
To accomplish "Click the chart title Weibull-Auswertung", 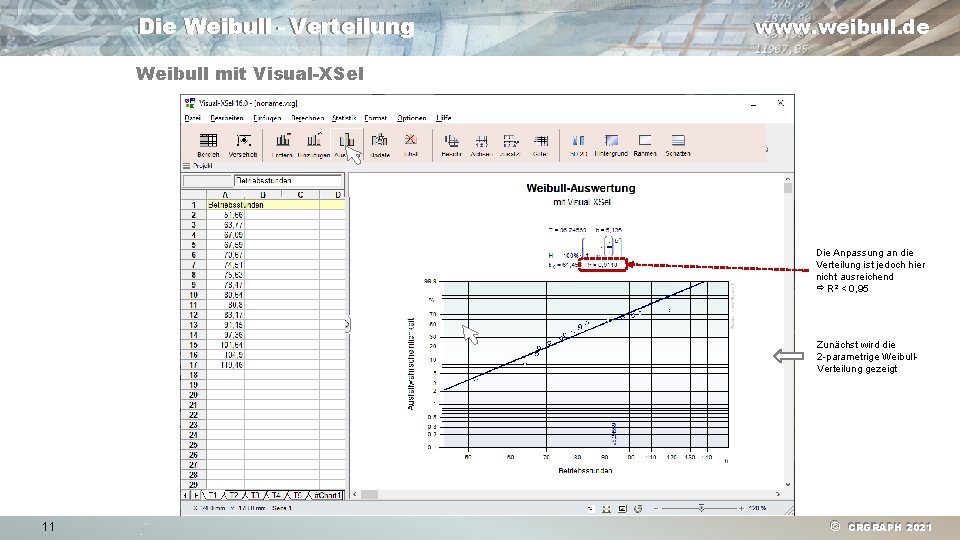I will click(x=580, y=188).
